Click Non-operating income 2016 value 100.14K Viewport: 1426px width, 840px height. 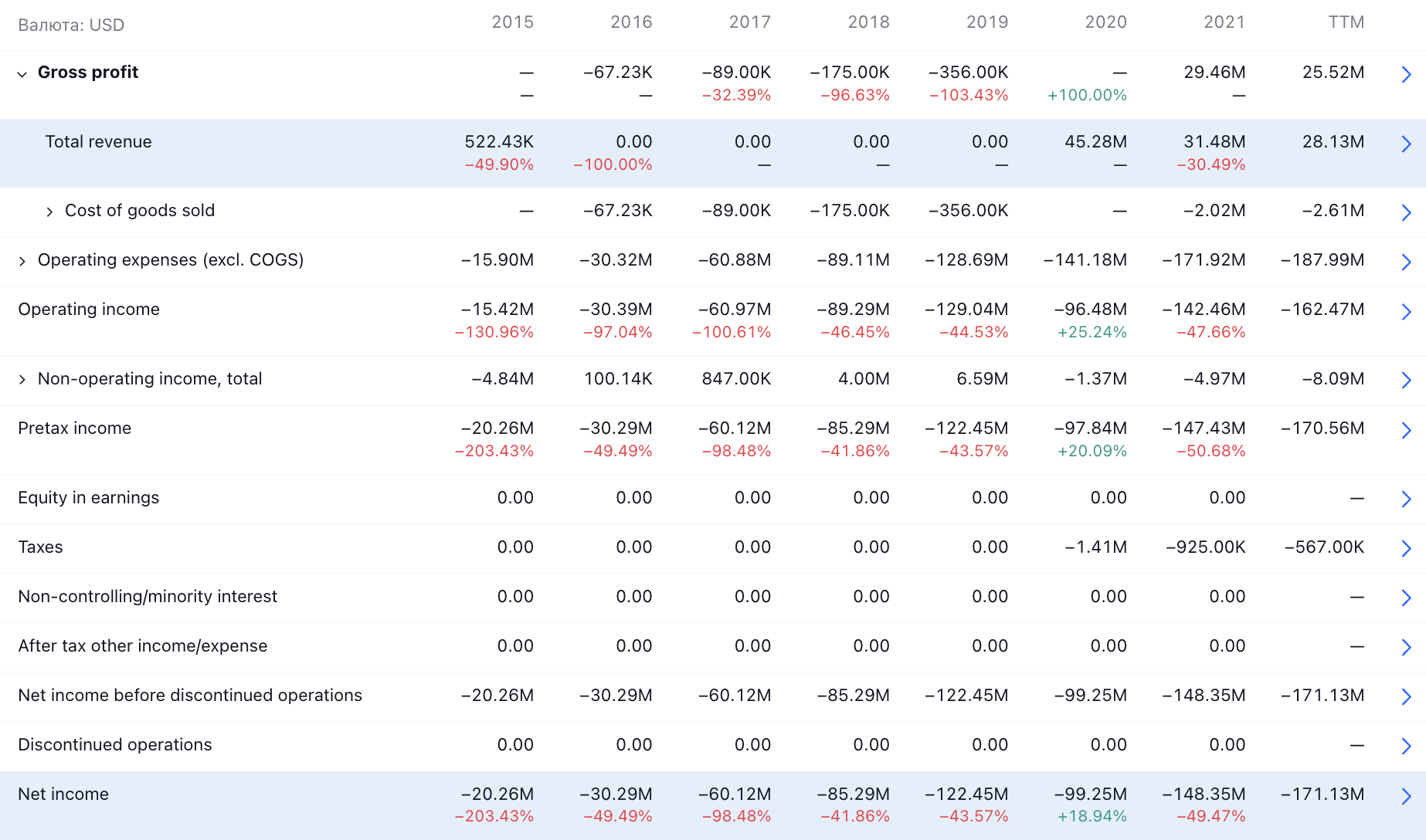click(x=618, y=379)
